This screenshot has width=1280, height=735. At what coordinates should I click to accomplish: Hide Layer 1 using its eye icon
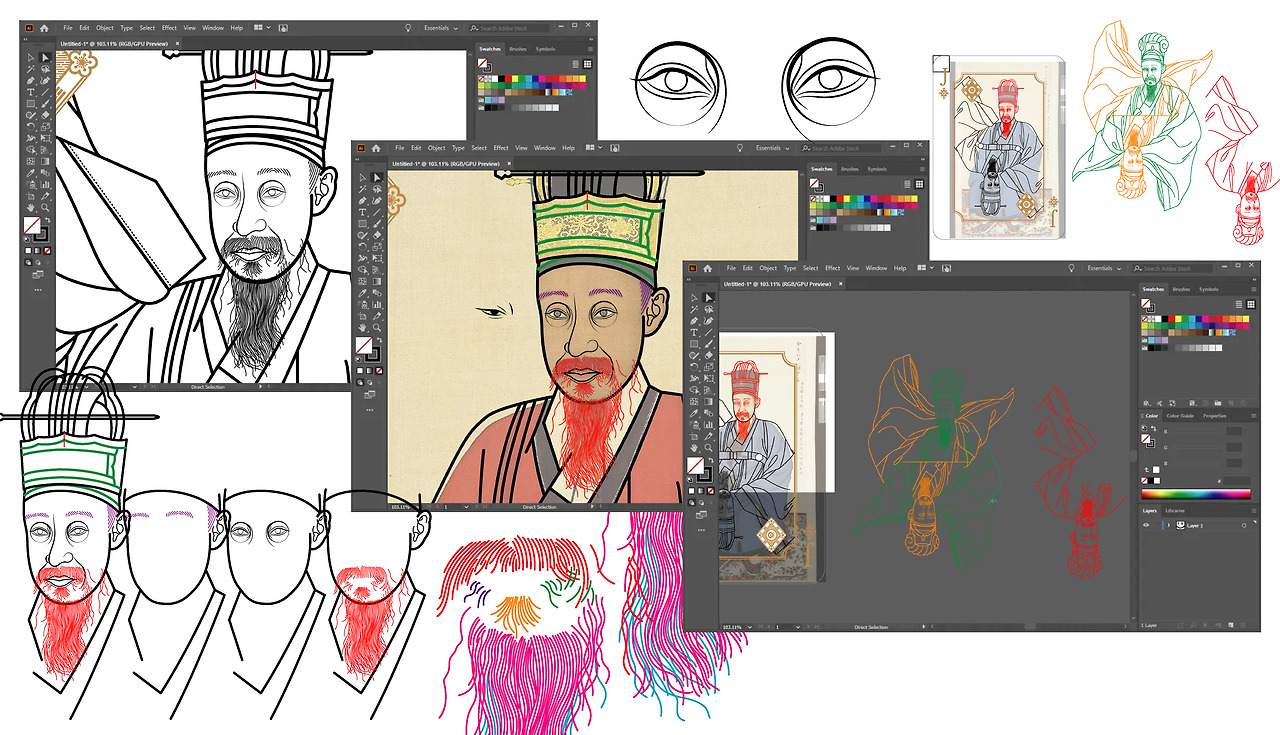(x=1146, y=525)
